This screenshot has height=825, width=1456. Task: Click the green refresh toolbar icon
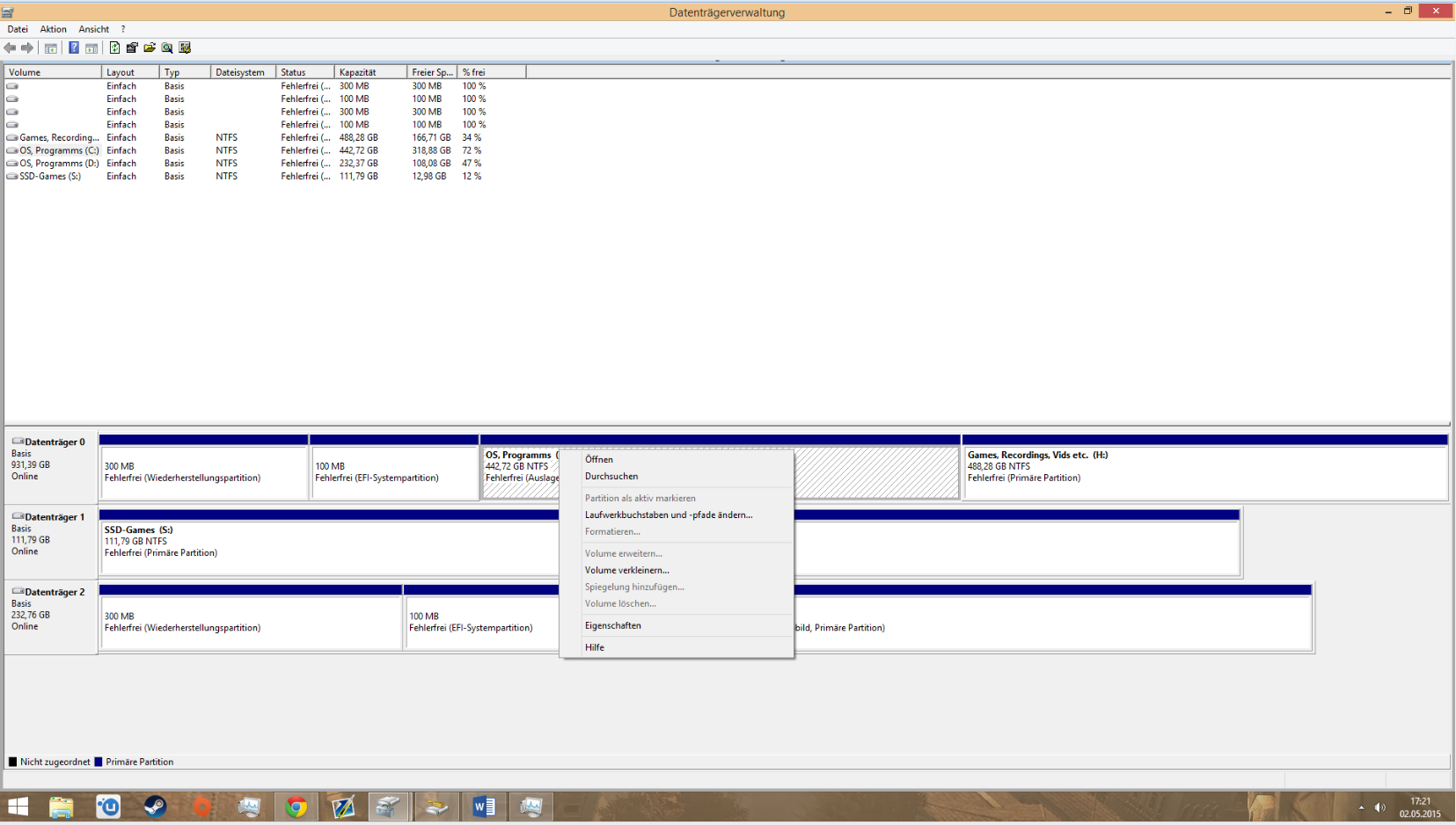tap(114, 48)
